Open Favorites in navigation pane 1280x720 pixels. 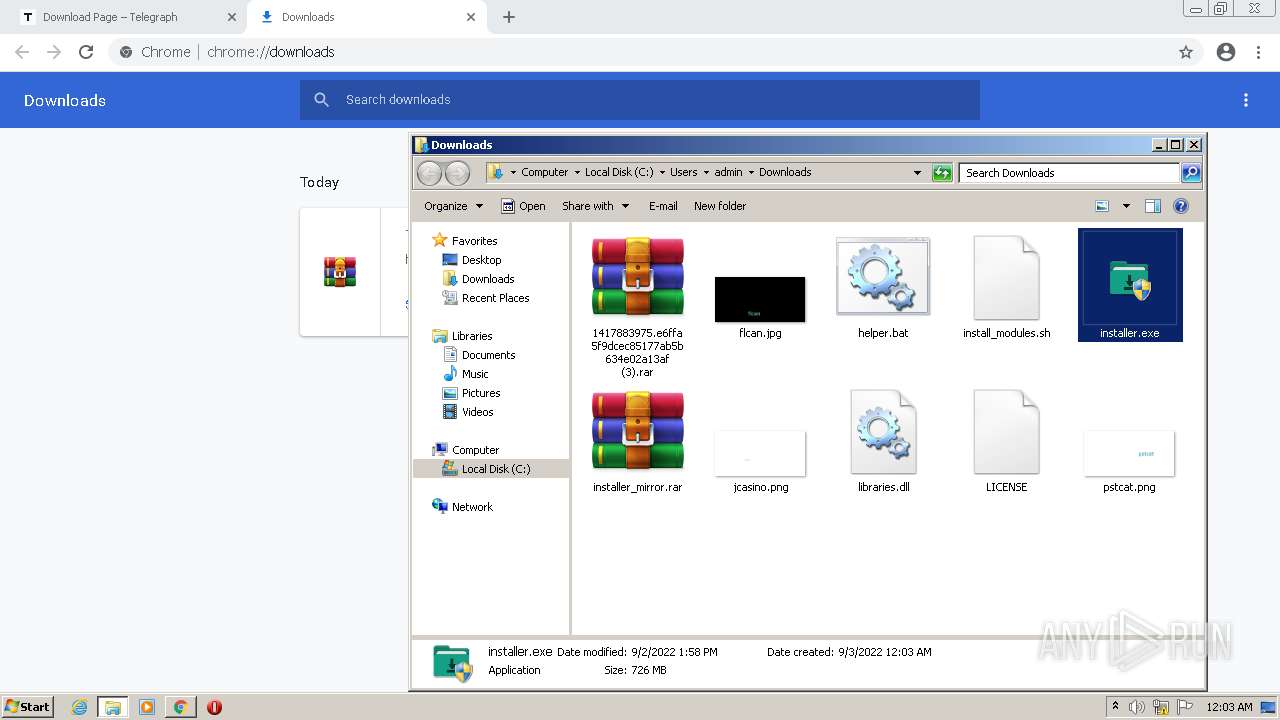pyautogui.click(x=464, y=241)
